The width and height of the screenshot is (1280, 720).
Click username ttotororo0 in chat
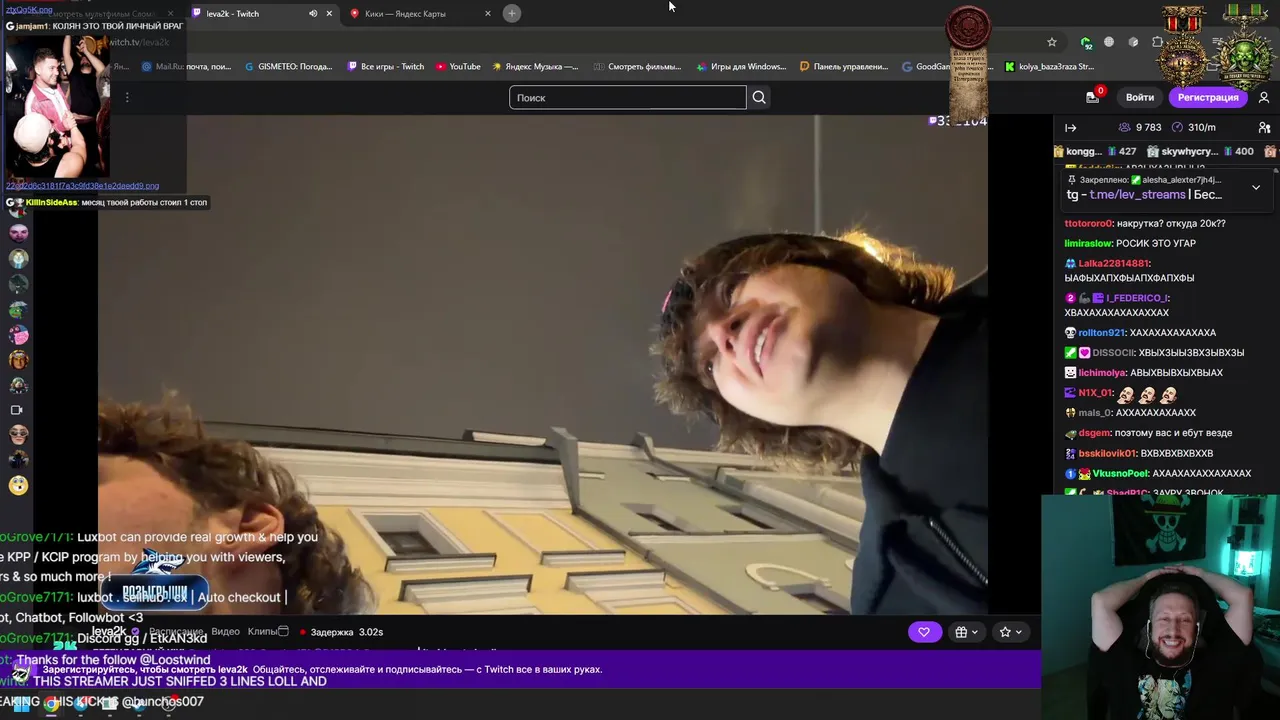(x=1088, y=224)
